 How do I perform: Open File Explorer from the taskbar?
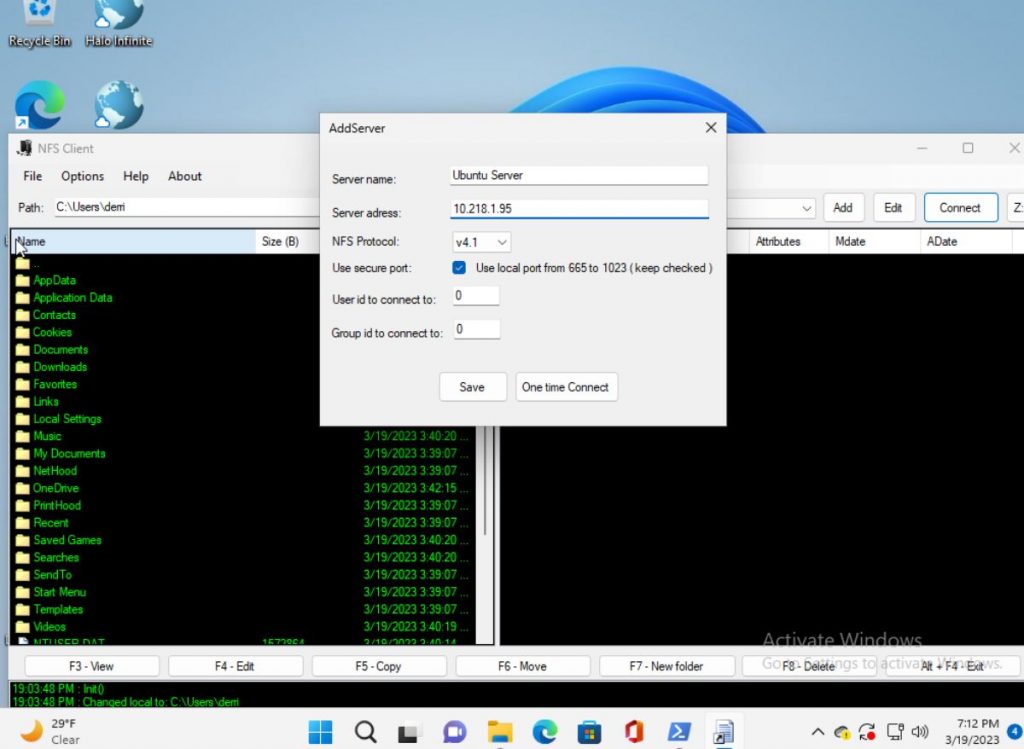[499, 732]
